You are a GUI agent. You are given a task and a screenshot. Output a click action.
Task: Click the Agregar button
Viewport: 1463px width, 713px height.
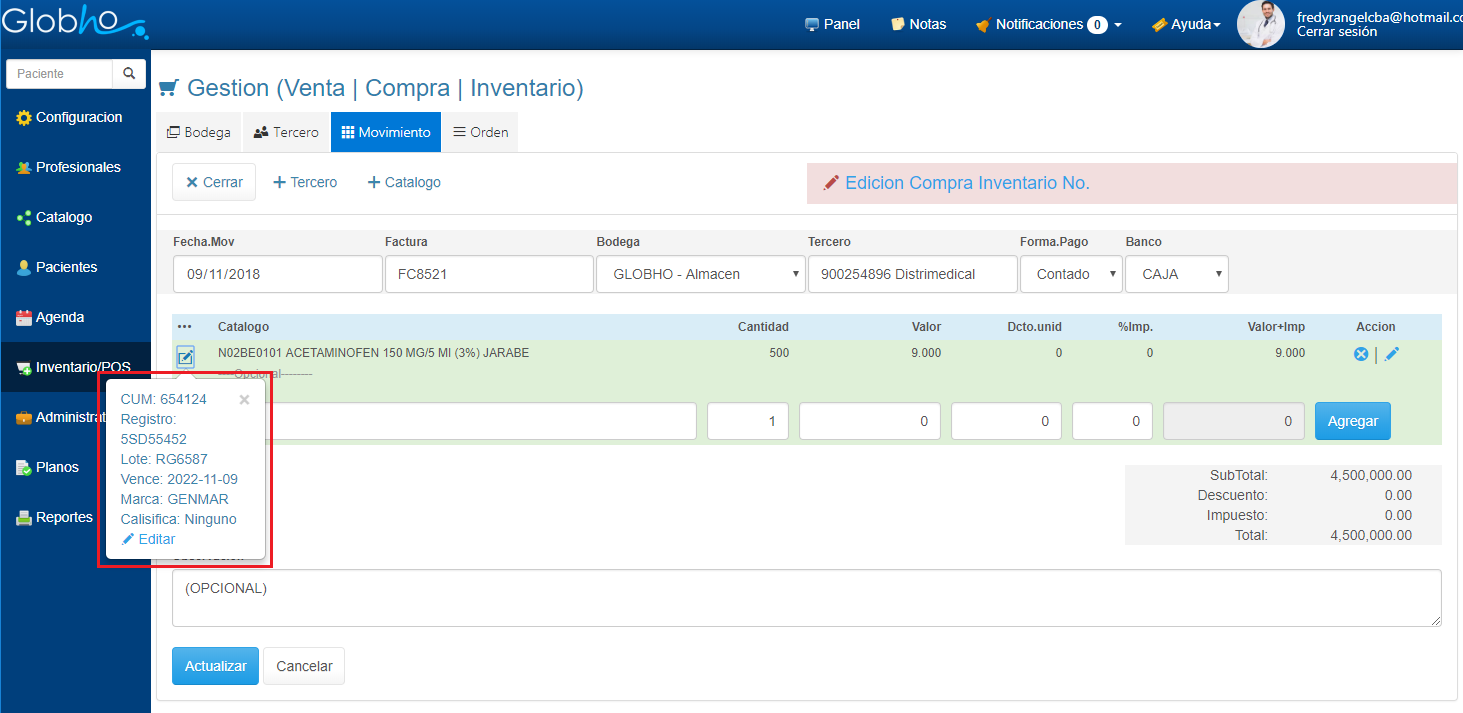1352,421
